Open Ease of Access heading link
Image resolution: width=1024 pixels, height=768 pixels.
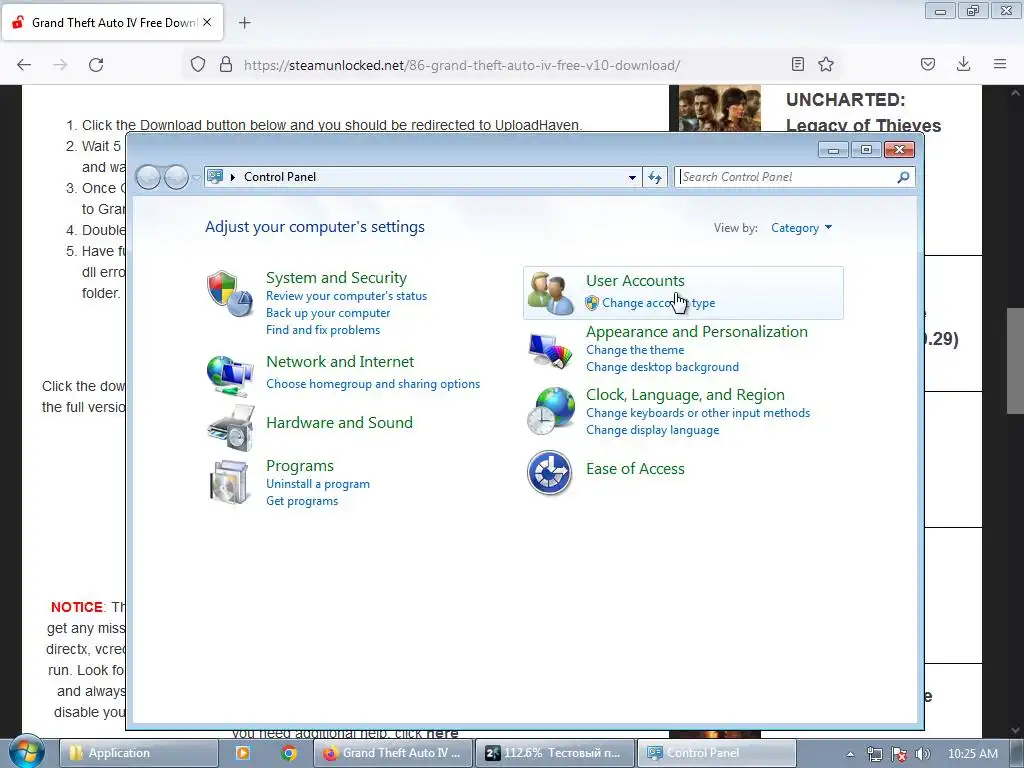635,469
